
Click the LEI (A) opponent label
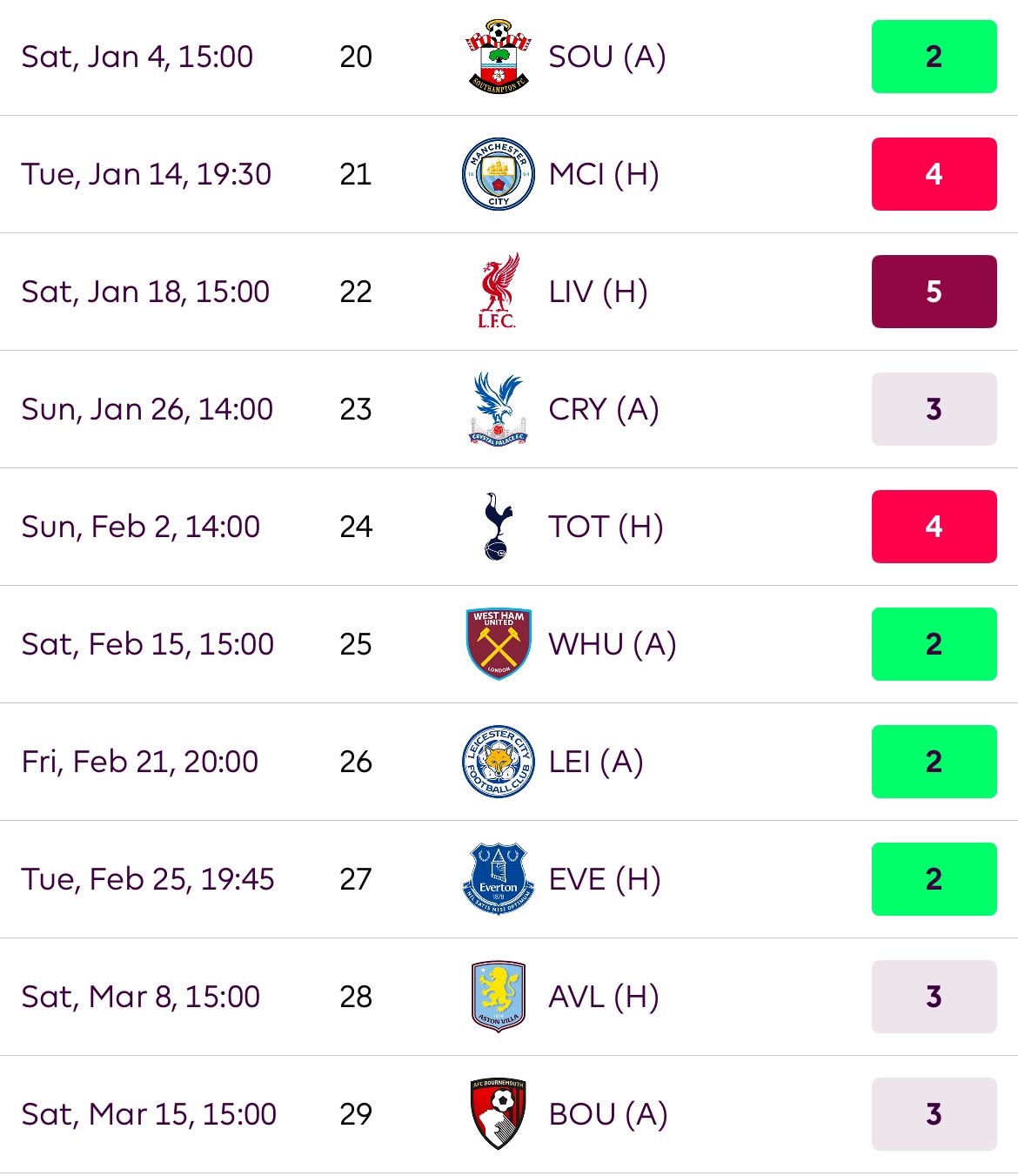click(x=596, y=762)
